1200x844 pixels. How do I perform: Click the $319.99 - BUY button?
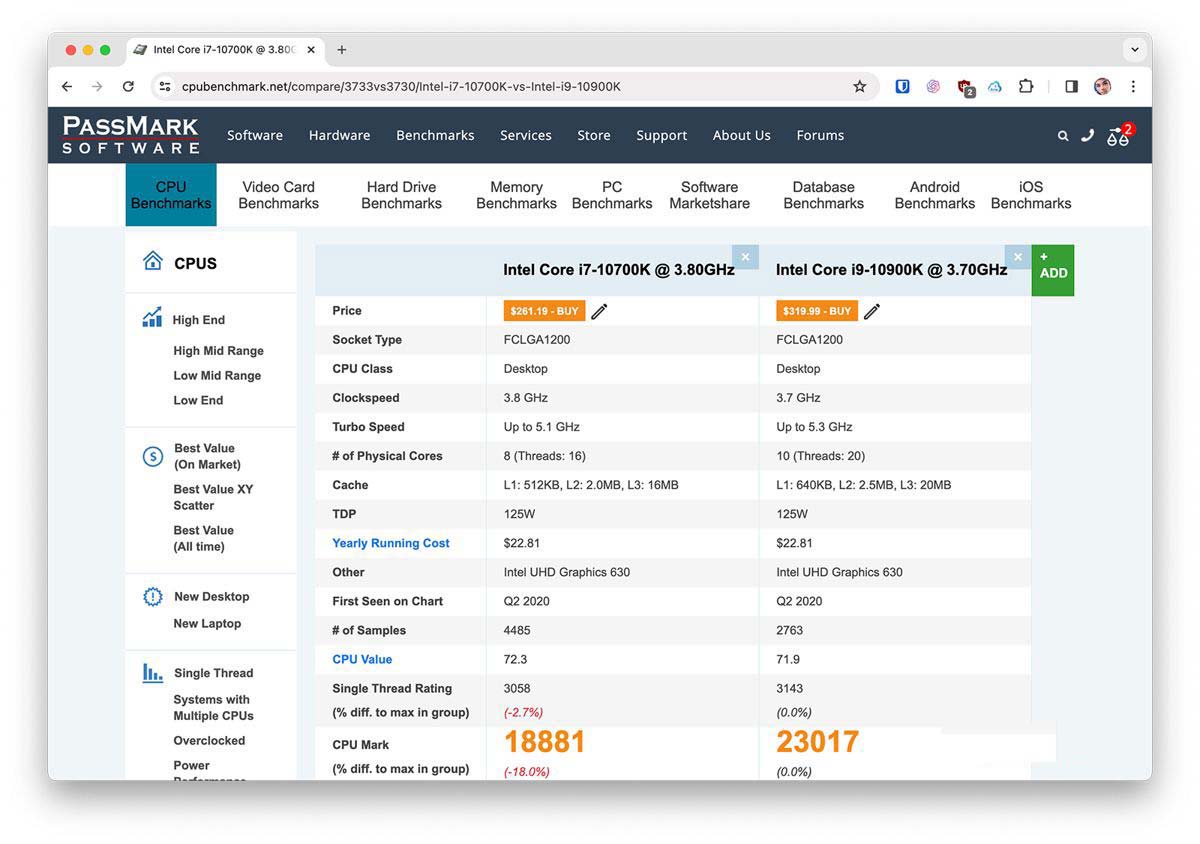pos(817,311)
